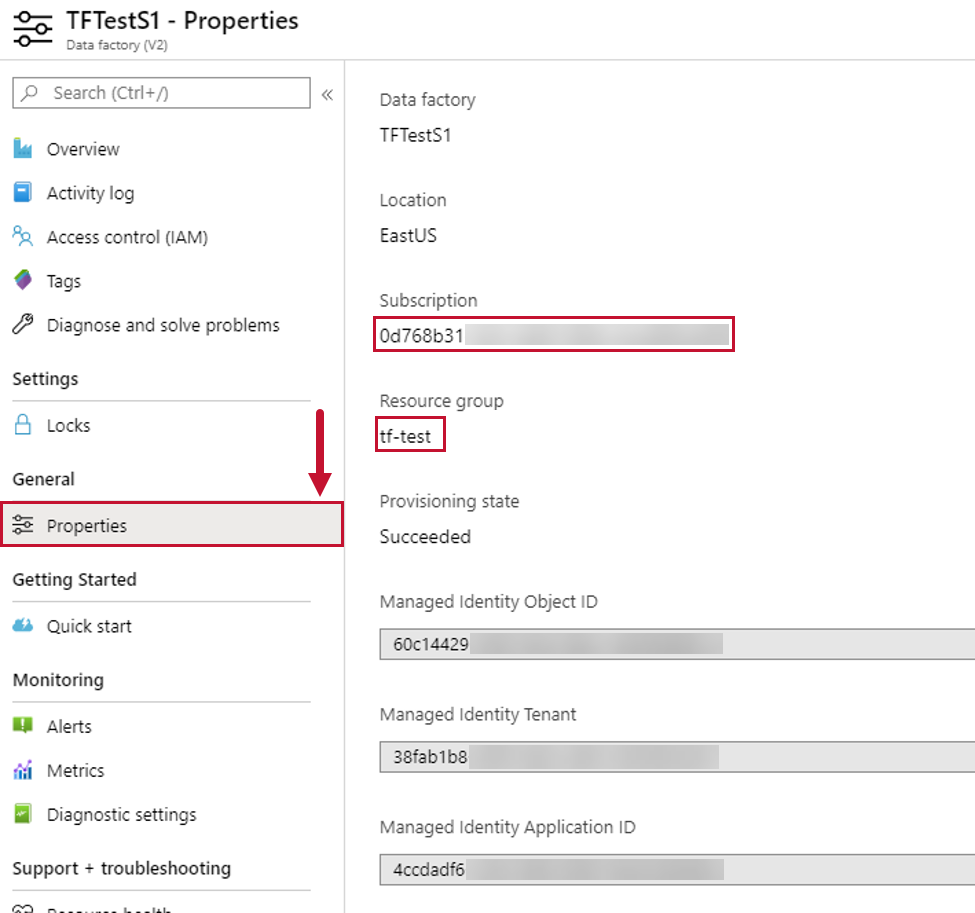Click the Access control people icon

tap(23, 236)
